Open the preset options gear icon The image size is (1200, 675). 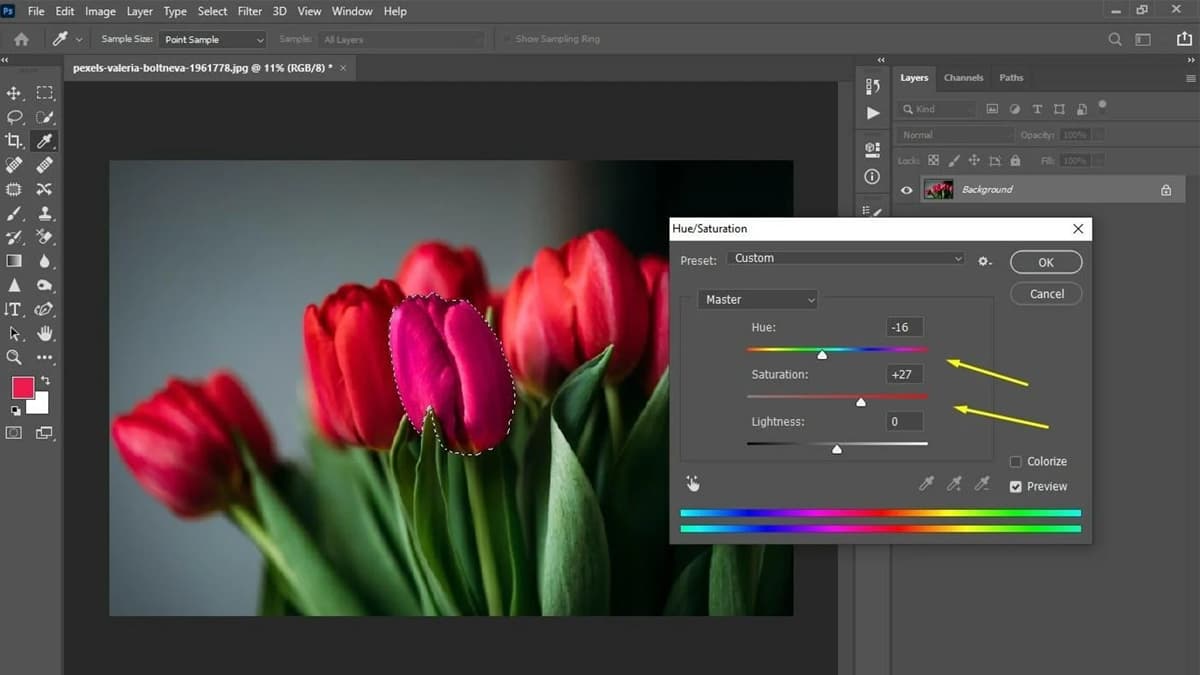[985, 260]
